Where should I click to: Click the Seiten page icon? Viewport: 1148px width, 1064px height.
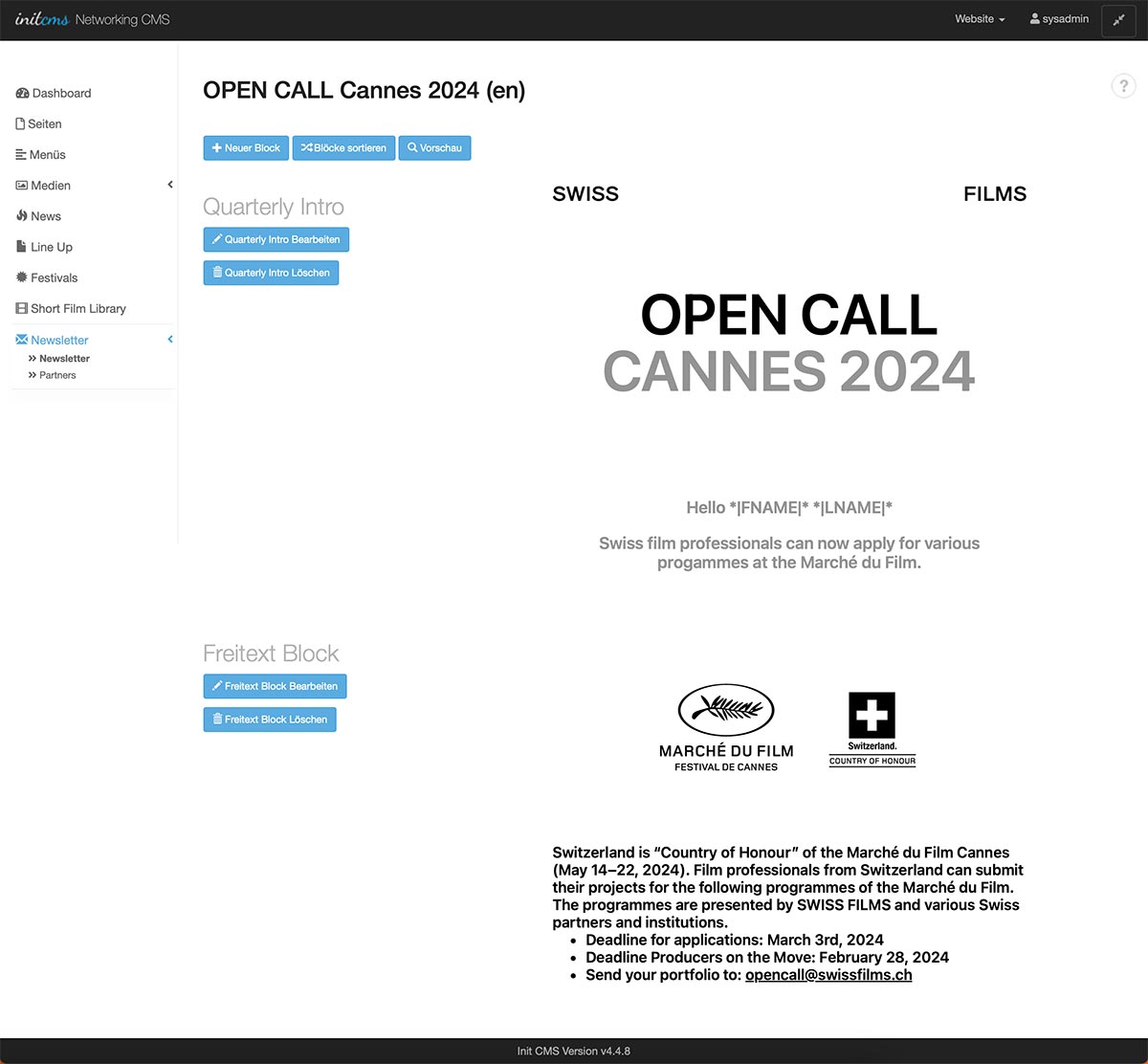click(x=20, y=124)
